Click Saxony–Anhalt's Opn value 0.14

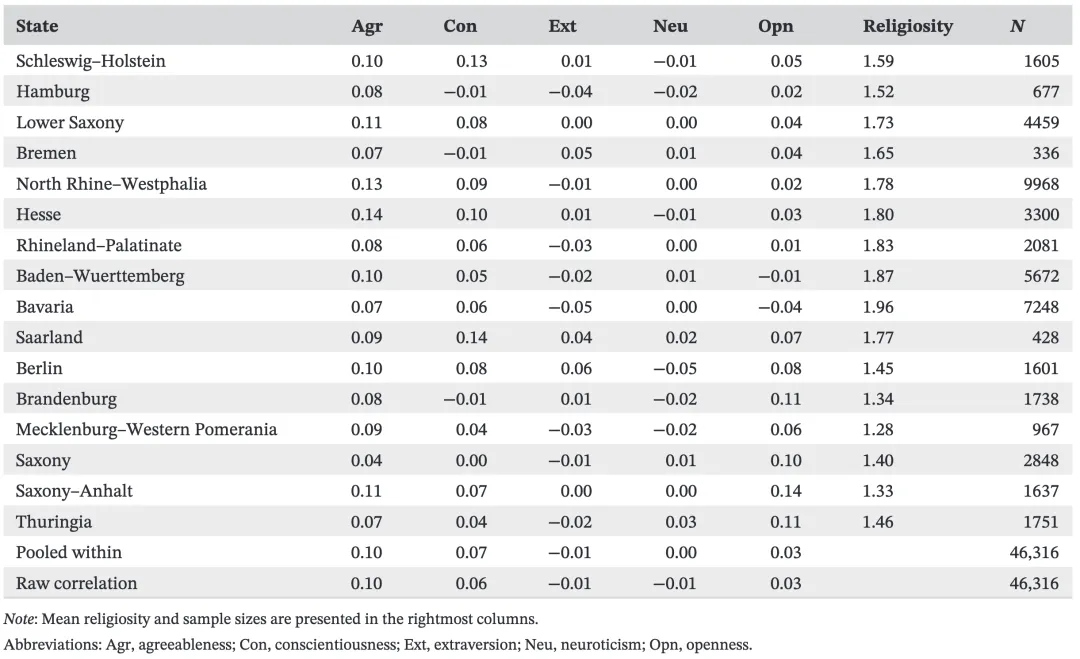pyautogui.click(x=786, y=491)
